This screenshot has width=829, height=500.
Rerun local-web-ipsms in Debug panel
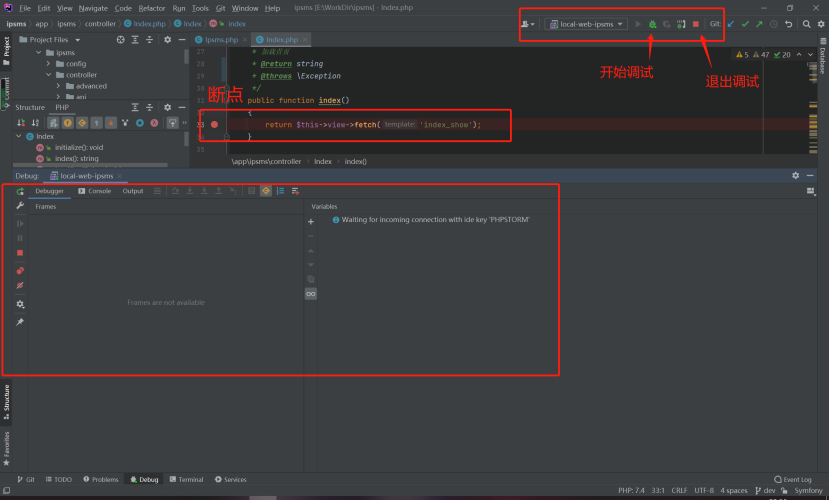20,191
